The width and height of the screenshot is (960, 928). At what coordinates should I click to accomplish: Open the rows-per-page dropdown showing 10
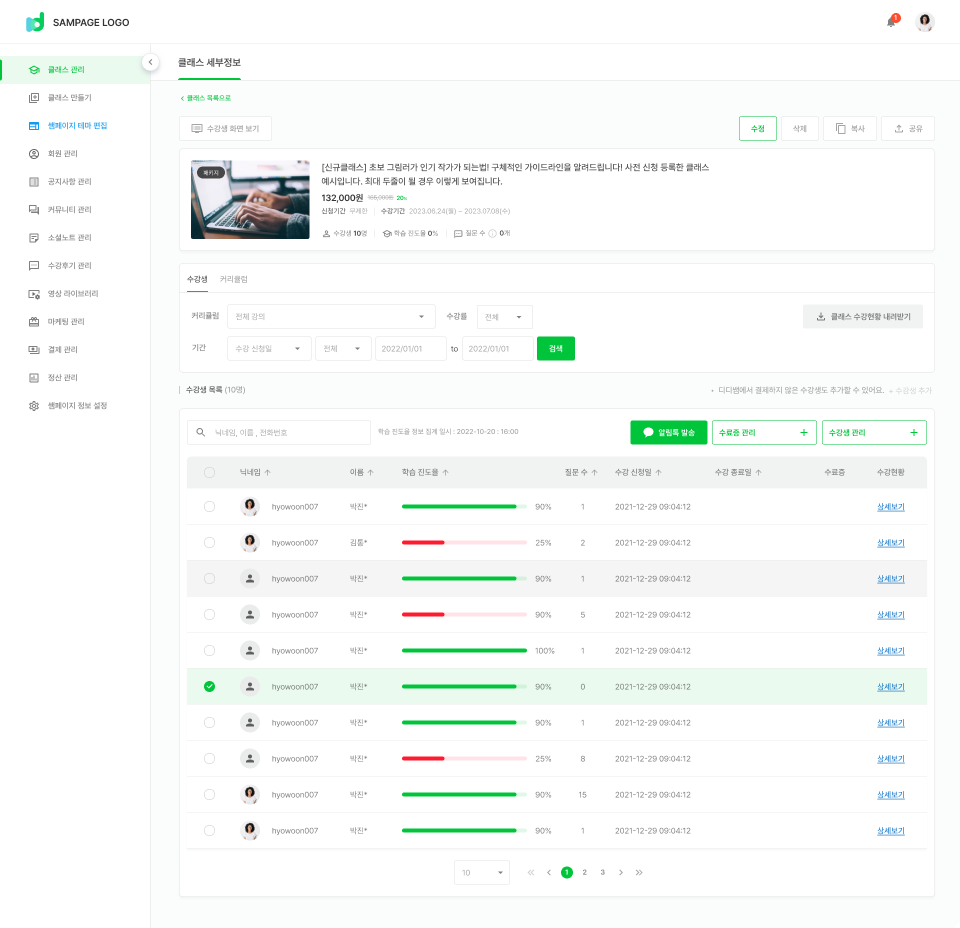click(x=481, y=873)
